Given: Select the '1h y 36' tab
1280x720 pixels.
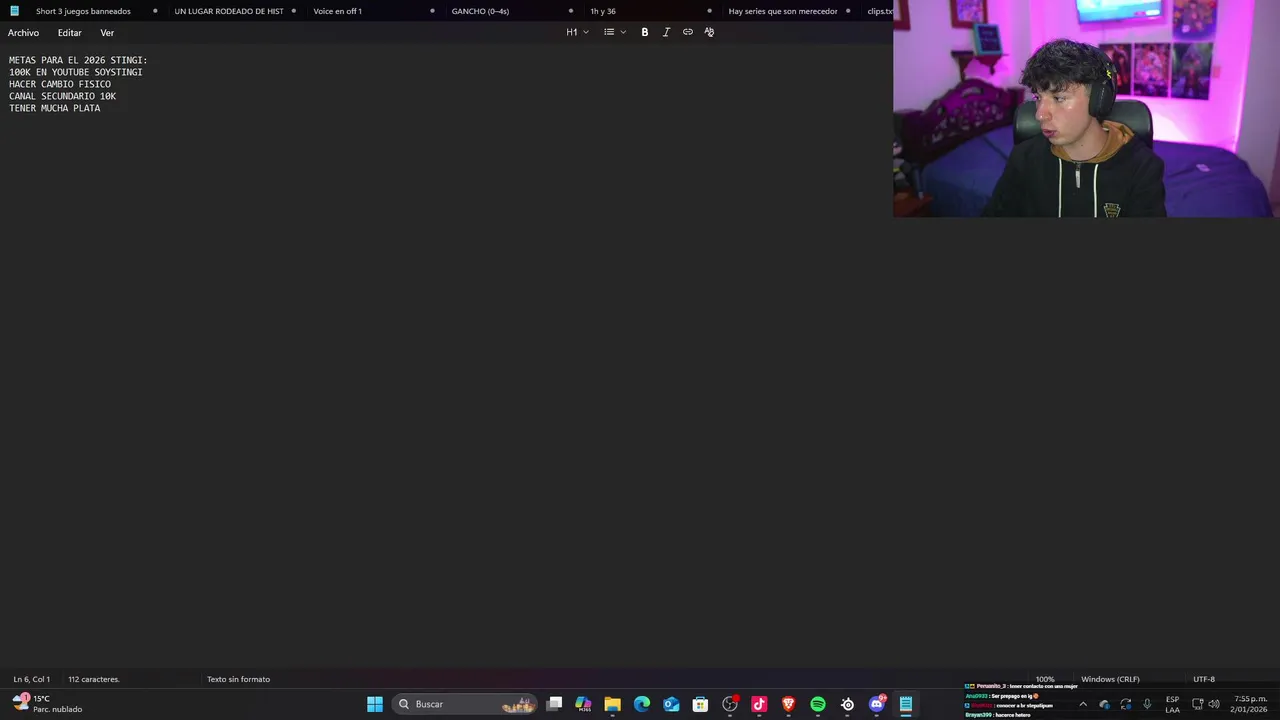Looking at the screenshot, I should [x=603, y=11].
